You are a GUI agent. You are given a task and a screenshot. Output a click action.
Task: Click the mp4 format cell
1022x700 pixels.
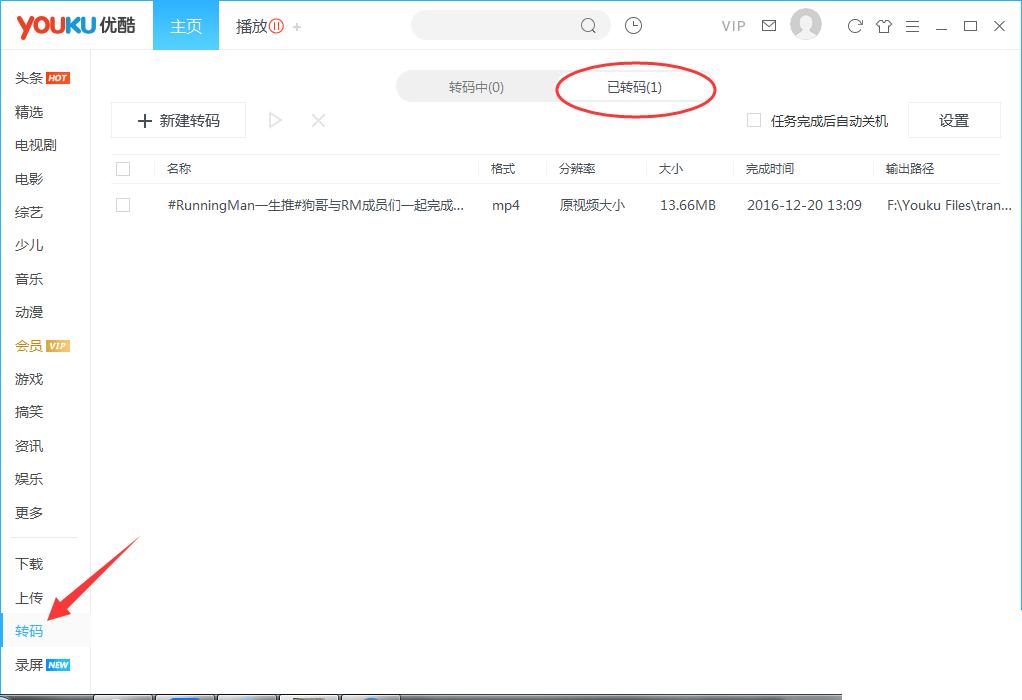[x=506, y=206]
